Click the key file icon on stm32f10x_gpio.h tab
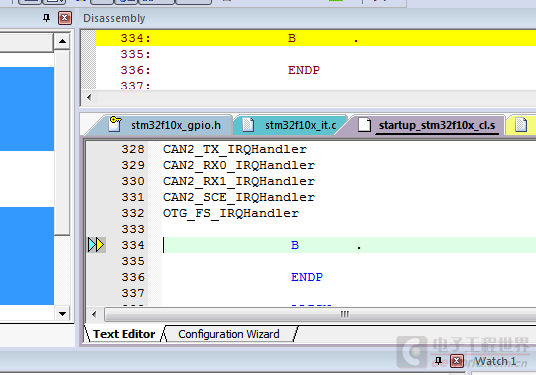This screenshot has width=536, height=375. (115, 124)
